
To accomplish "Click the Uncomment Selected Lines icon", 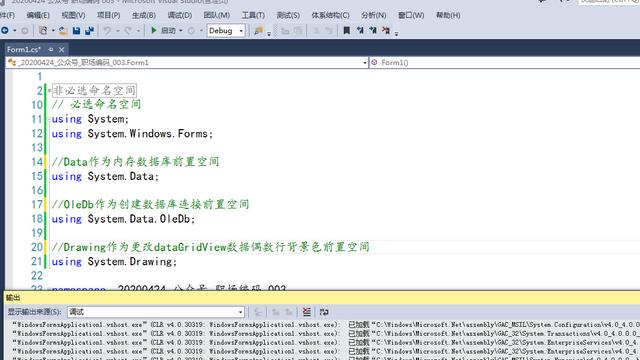I will click(x=329, y=31).
